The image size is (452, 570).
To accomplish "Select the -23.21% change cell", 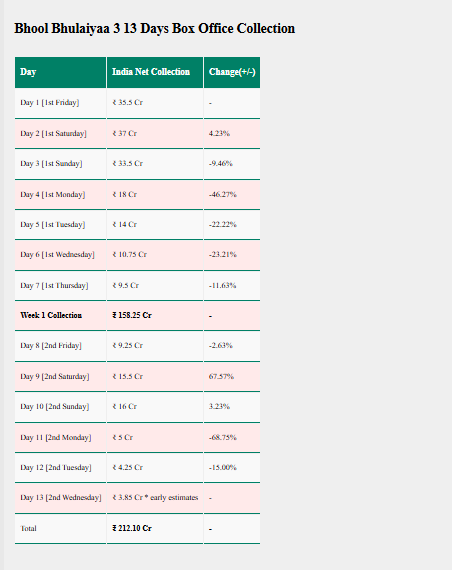I will 232,255.
